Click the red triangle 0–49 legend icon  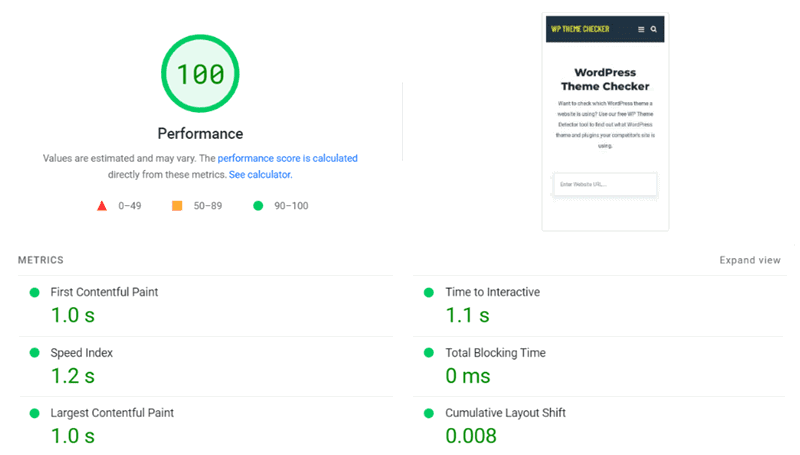point(102,206)
